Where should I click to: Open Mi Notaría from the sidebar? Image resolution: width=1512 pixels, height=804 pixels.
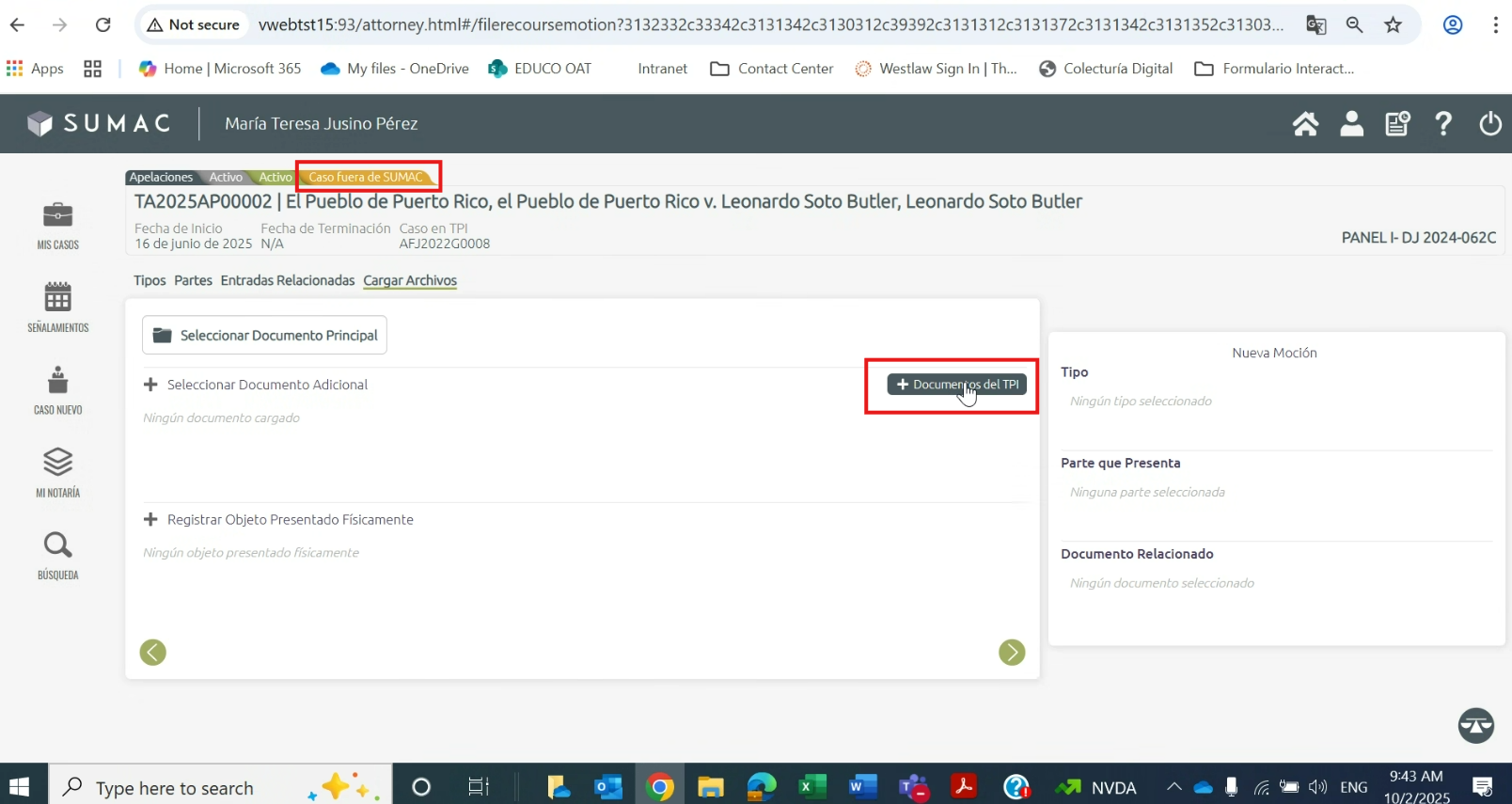[x=57, y=472]
